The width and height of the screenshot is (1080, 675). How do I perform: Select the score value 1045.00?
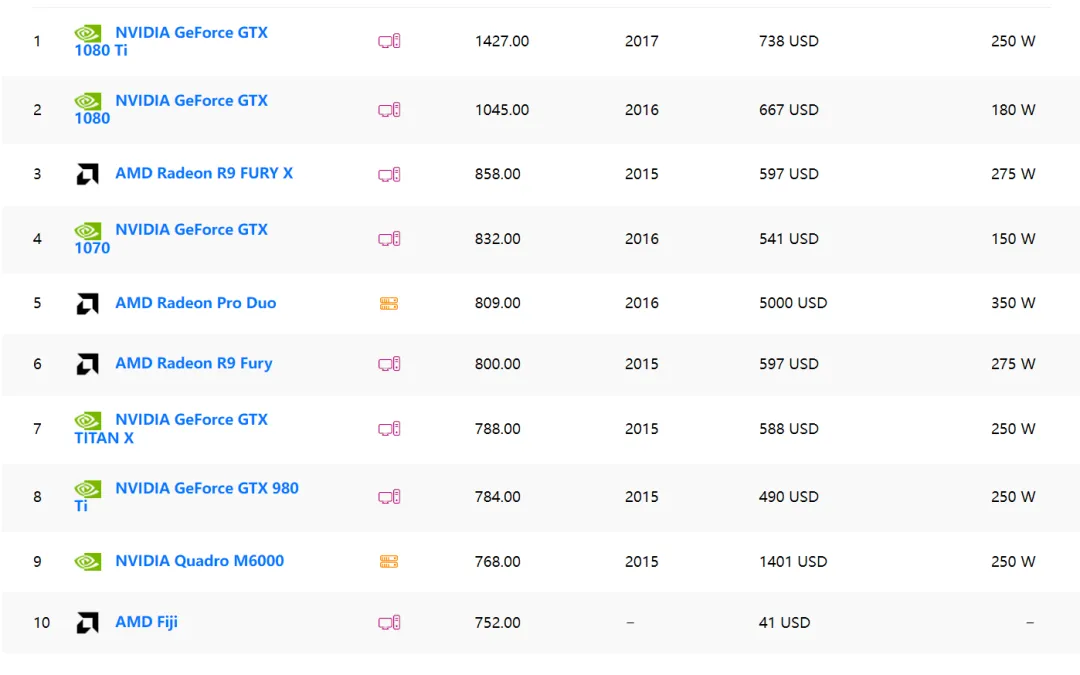[502, 110]
